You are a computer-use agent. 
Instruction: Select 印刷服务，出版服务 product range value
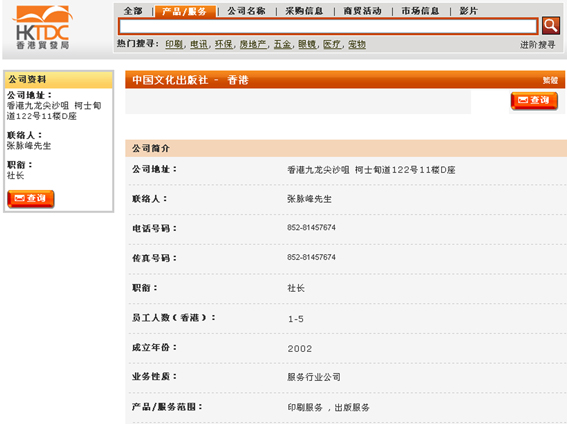[x=328, y=407]
